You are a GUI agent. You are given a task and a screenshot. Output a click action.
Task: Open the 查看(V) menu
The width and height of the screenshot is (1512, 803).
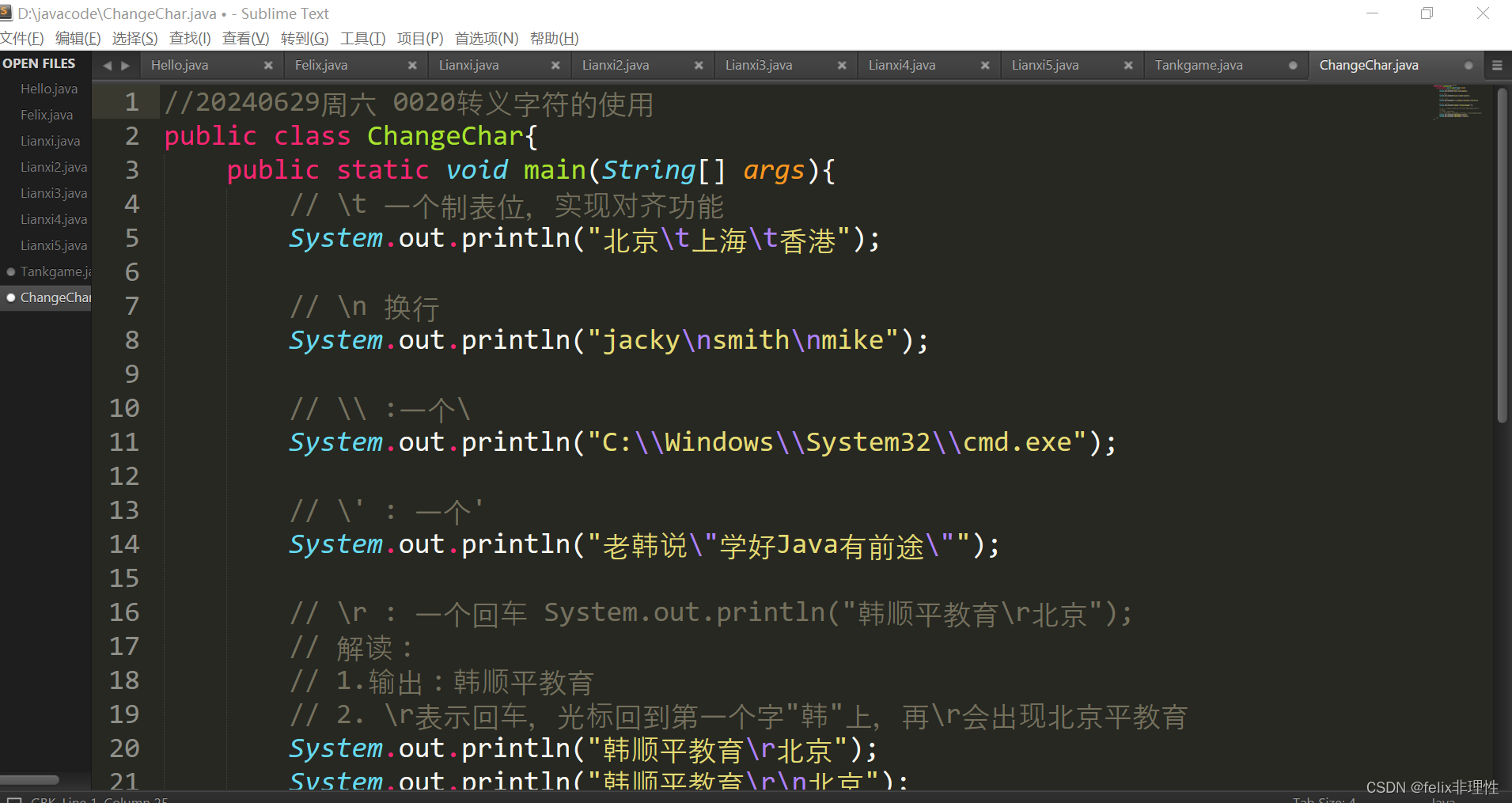[245, 38]
